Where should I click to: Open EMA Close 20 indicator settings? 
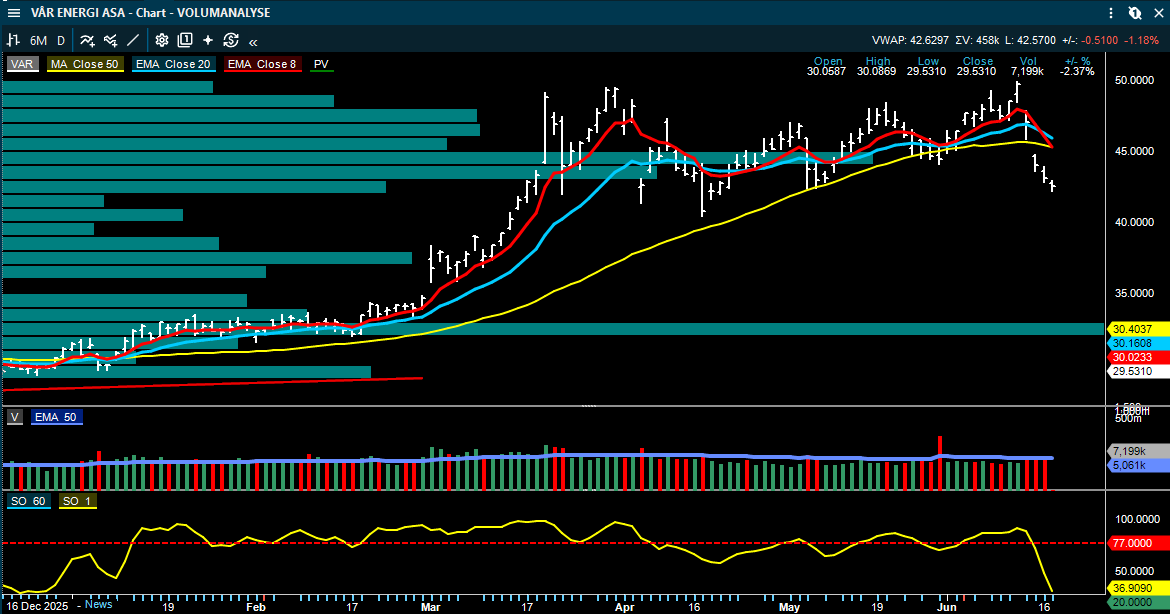[173, 64]
